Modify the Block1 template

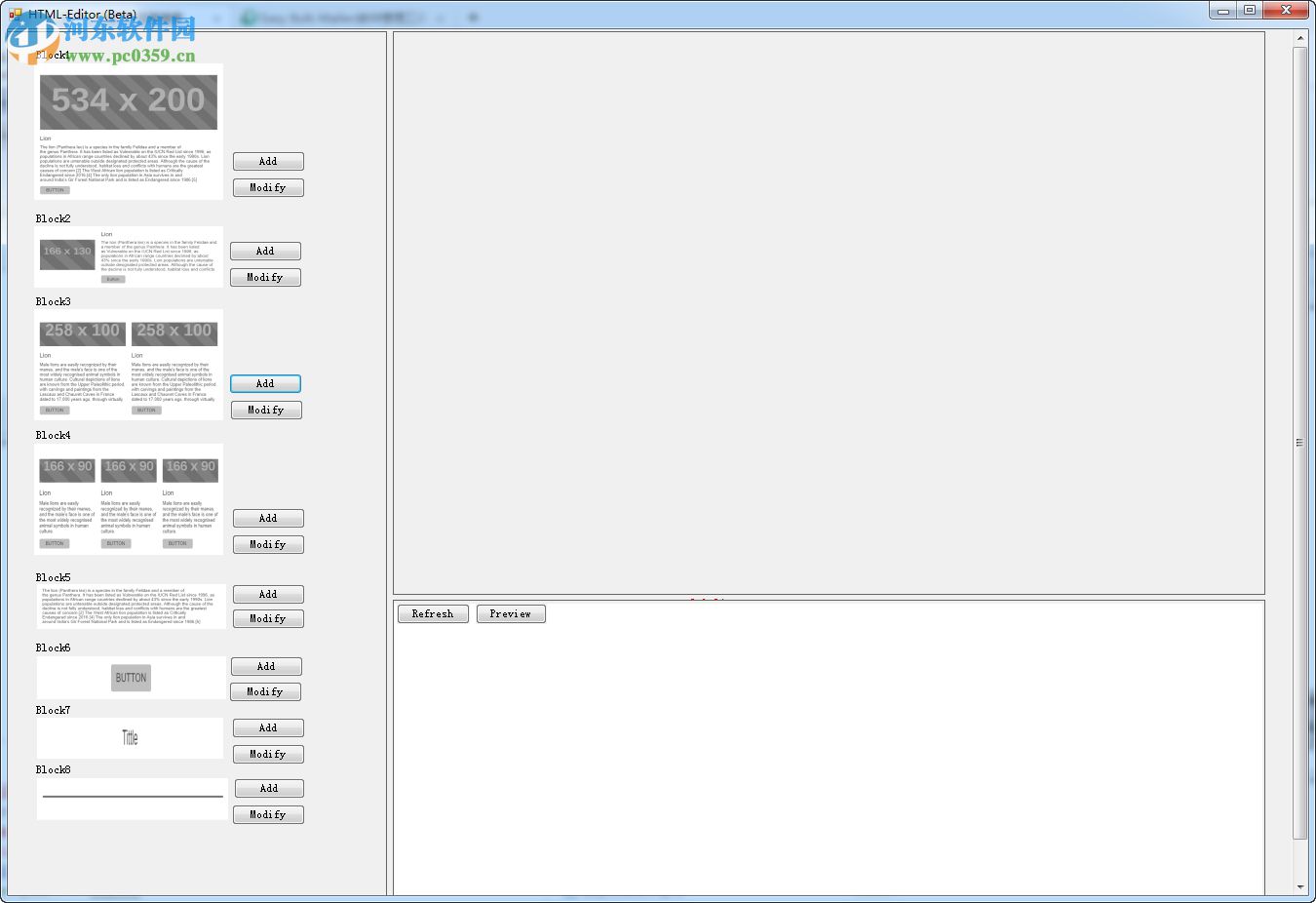(x=268, y=187)
